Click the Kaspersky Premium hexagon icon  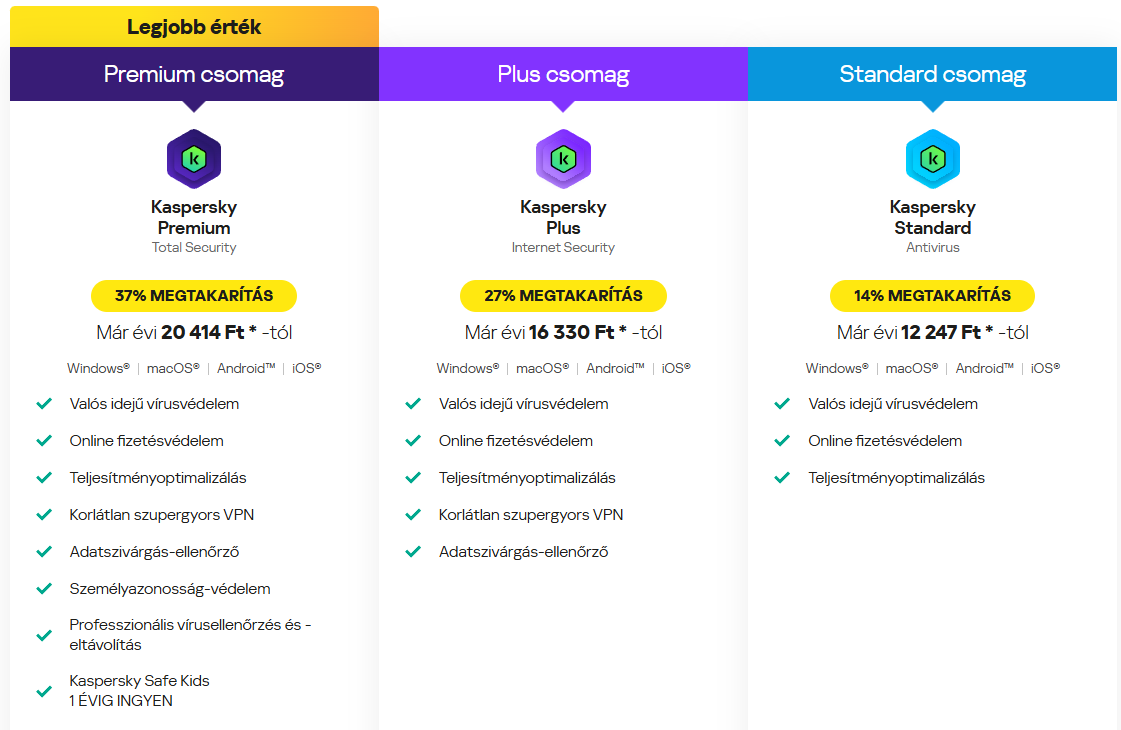click(x=194, y=159)
